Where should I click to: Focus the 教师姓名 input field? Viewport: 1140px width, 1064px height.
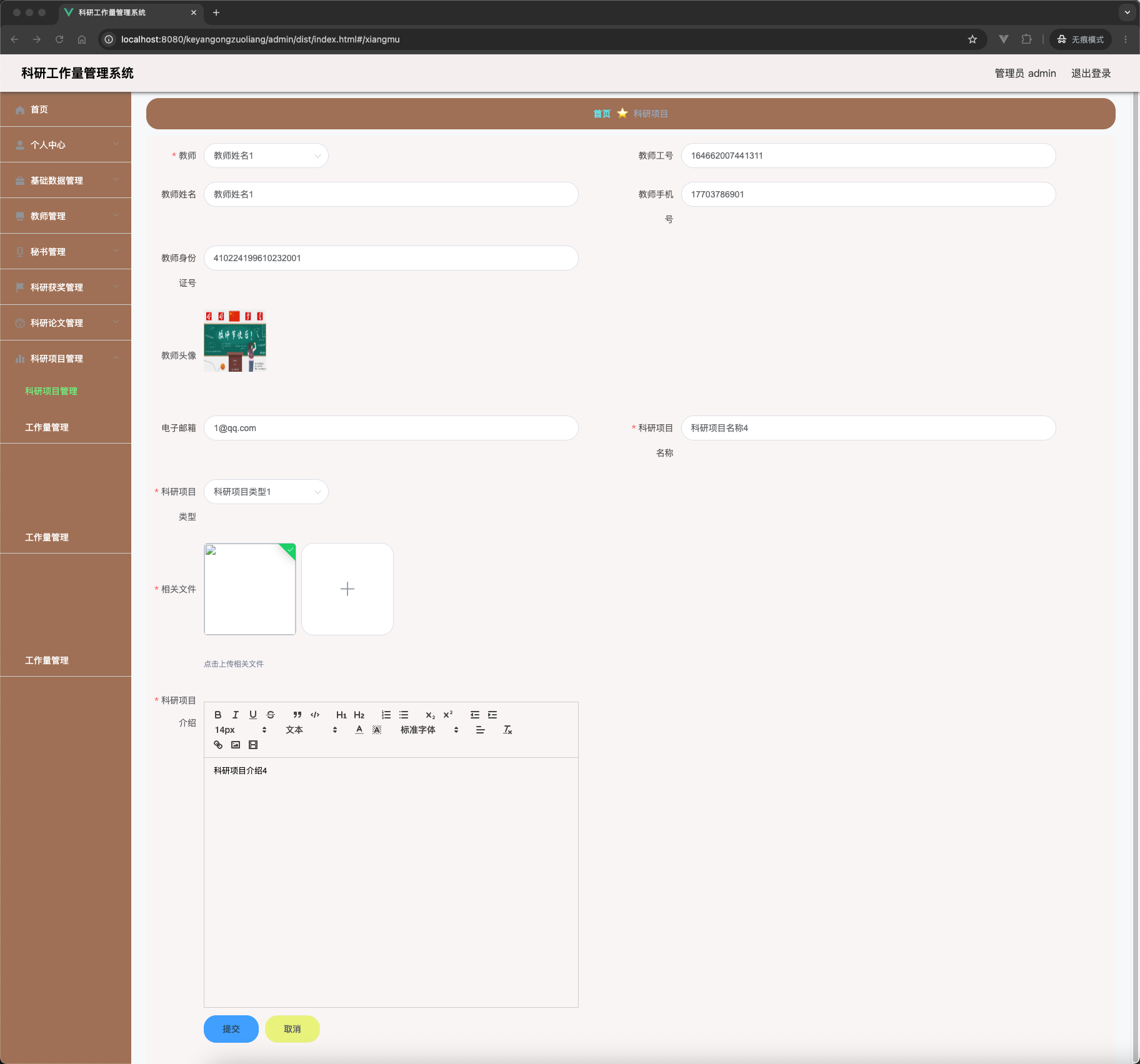(391, 194)
